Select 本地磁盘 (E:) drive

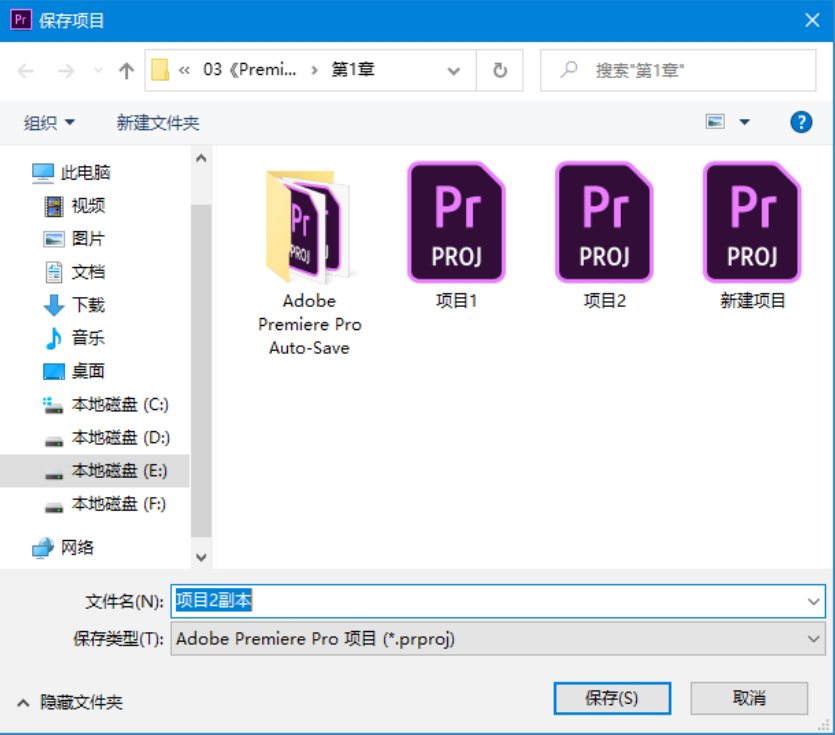point(95,471)
